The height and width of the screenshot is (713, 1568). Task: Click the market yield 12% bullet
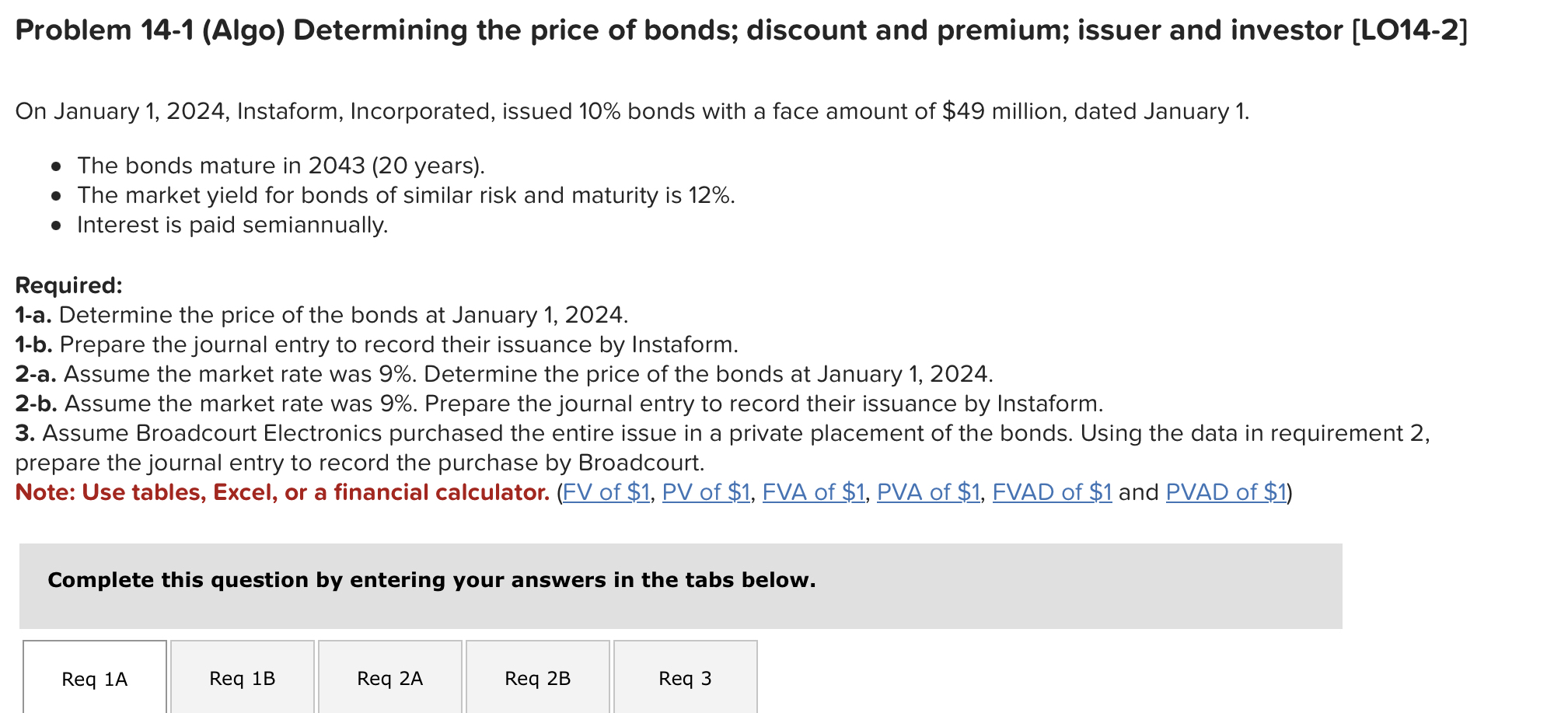pos(406,195)
